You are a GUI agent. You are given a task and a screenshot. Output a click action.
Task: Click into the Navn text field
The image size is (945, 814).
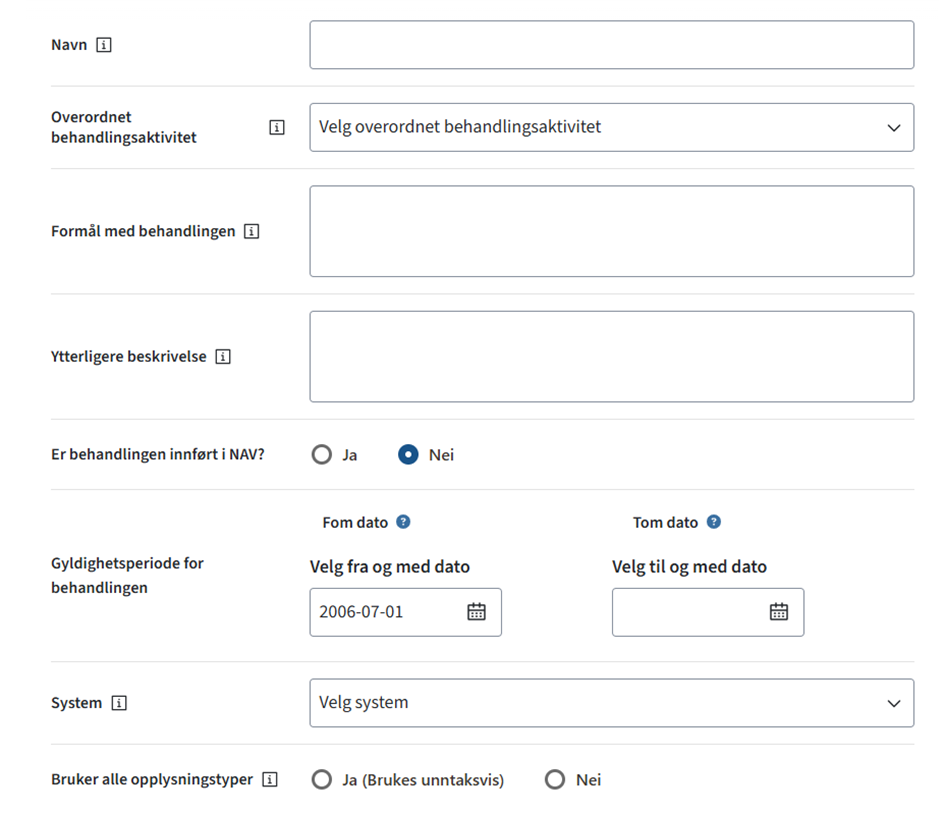pyautogui.click(x=611, y=45)
